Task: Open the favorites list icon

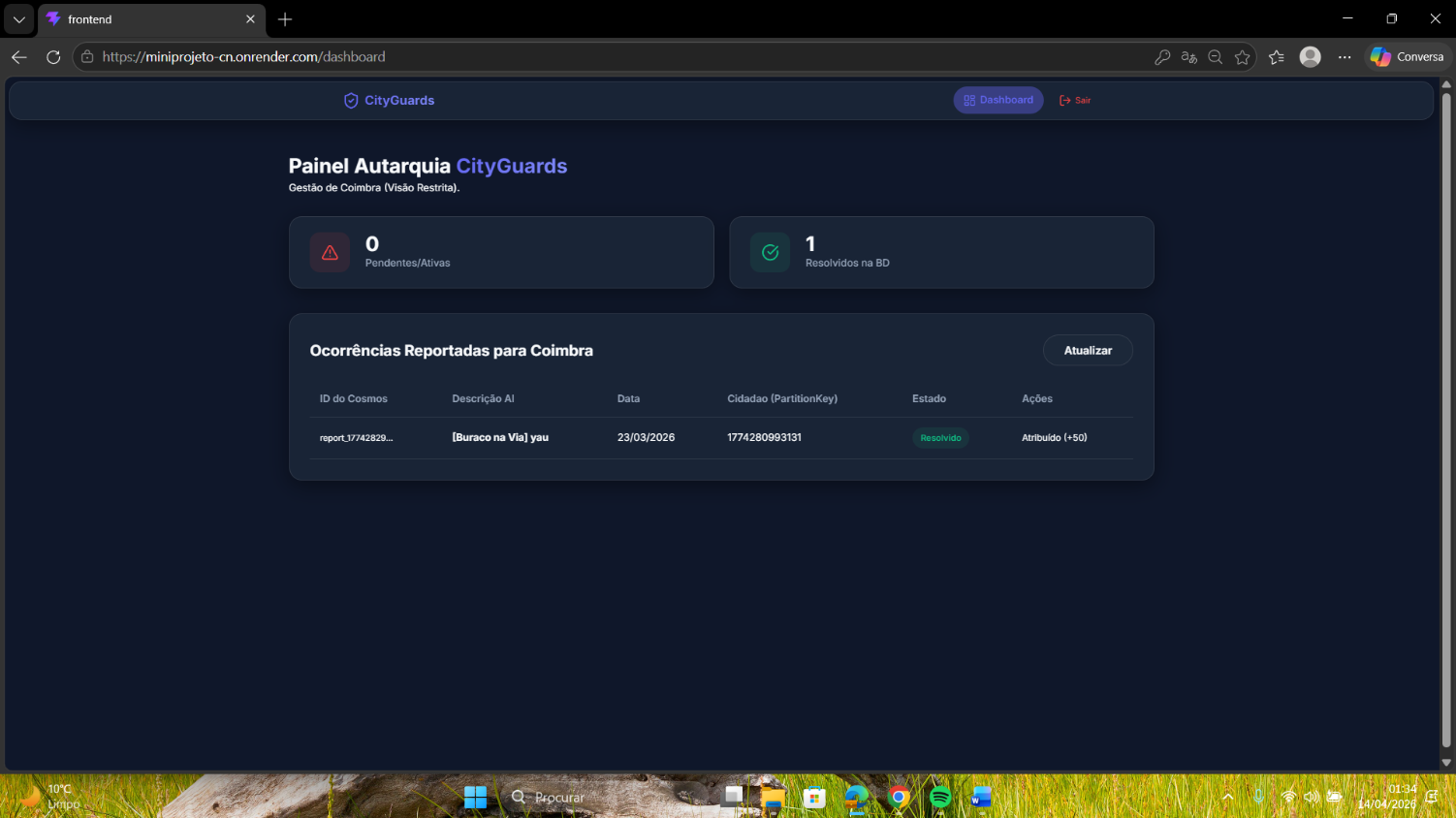Action: (x=1277, y=57)
